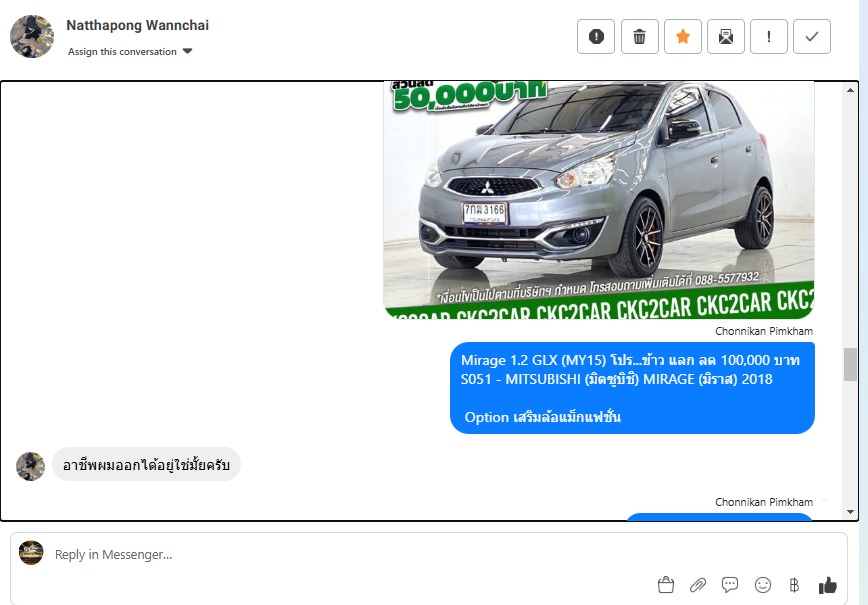This screenshot has width=868, height=605.
Task: Click the scrollbar down arrow in chat
Action: click(850, 512)
